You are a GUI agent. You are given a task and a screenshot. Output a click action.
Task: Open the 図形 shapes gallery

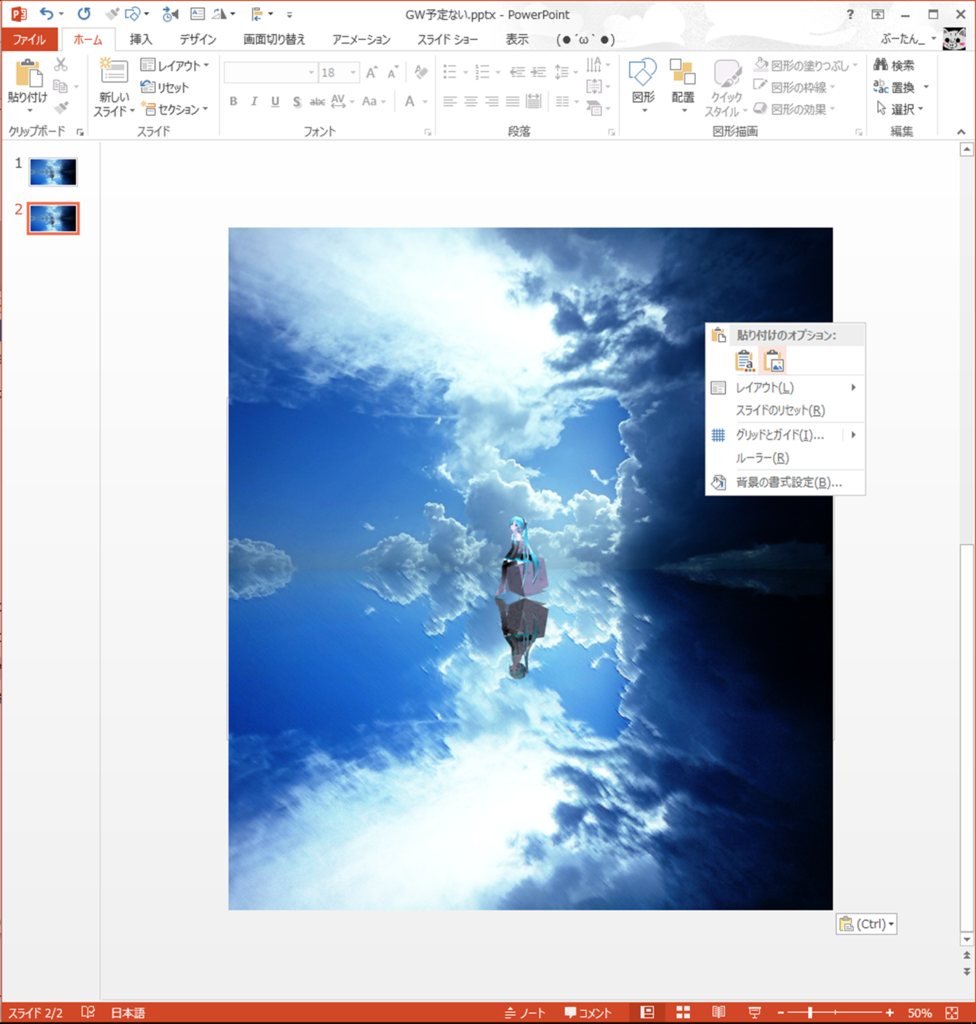643,86
